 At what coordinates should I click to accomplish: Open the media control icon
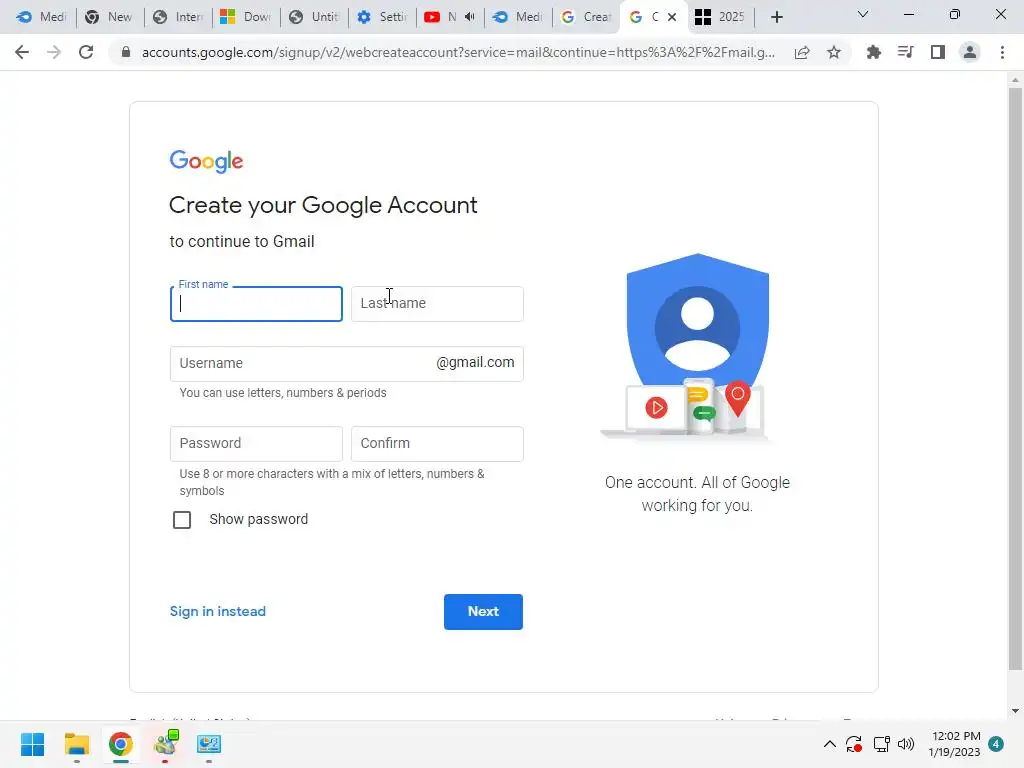(906, 52)
